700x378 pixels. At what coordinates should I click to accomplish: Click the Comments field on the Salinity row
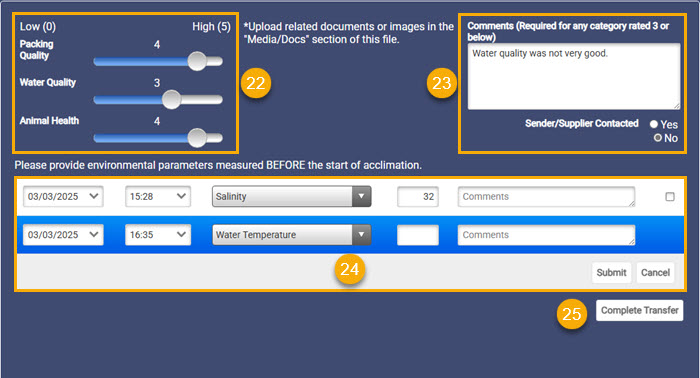click(546, 196)
